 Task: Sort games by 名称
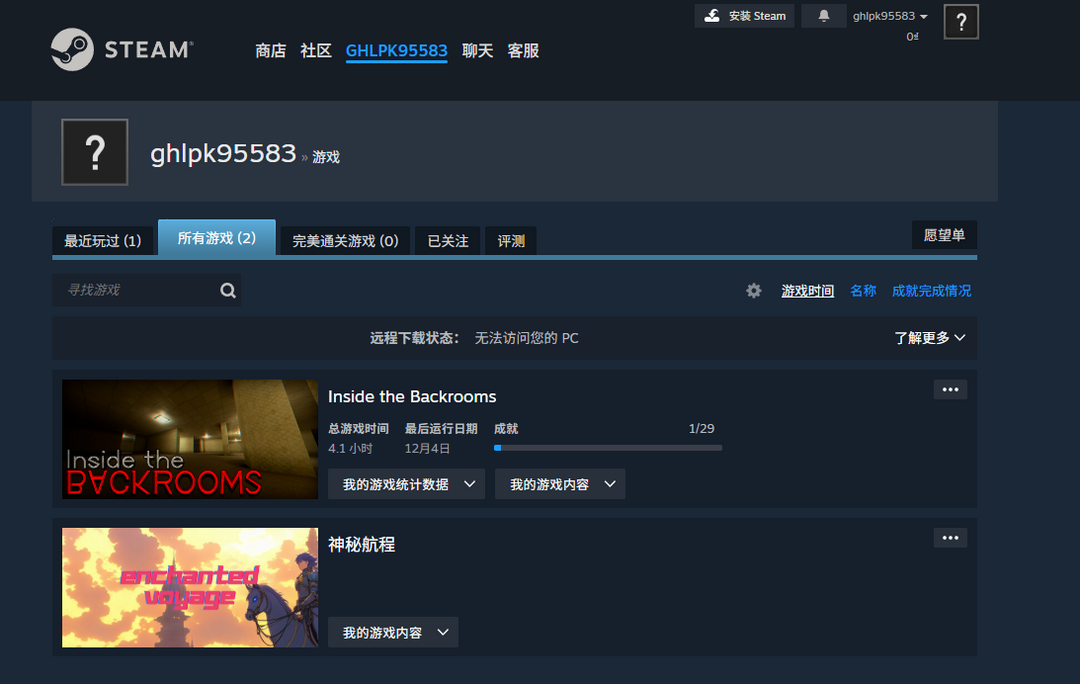862,290
